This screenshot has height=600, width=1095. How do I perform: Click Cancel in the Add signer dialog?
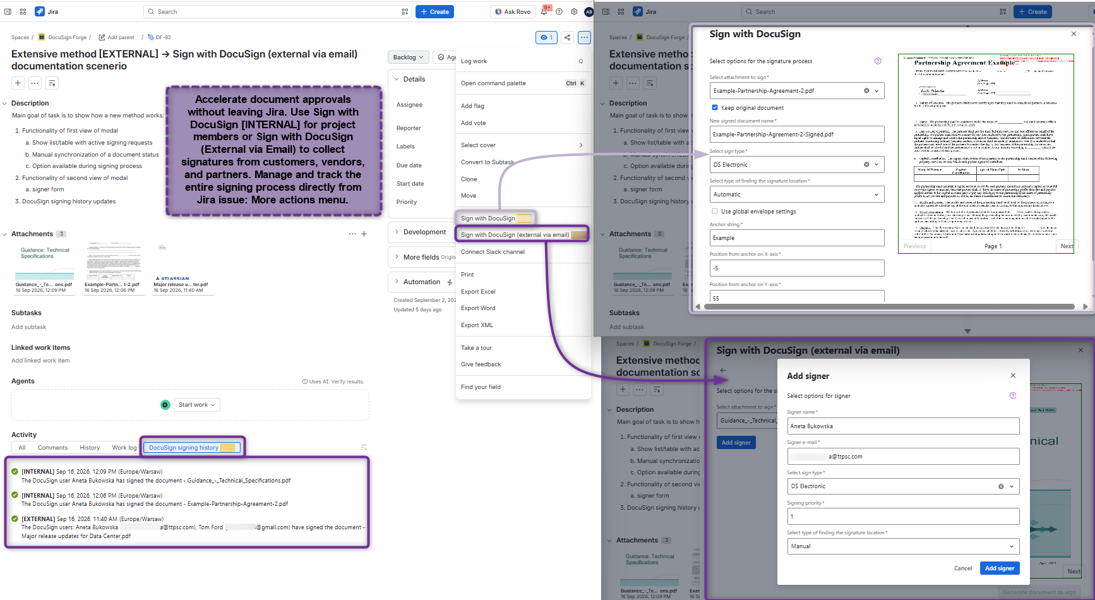tap(963, 569)
